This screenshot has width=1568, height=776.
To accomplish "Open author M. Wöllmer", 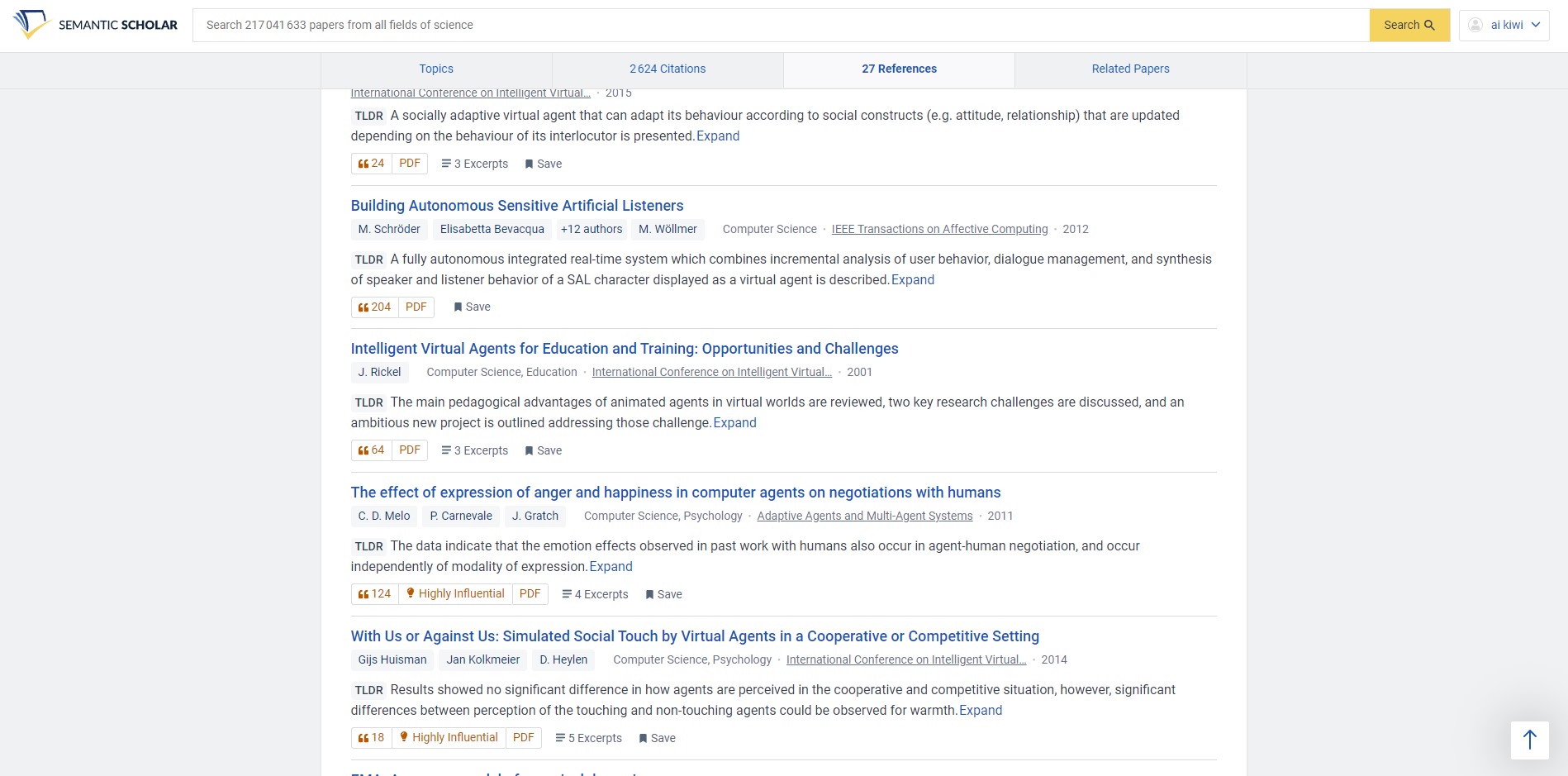I will click(668, 229).
